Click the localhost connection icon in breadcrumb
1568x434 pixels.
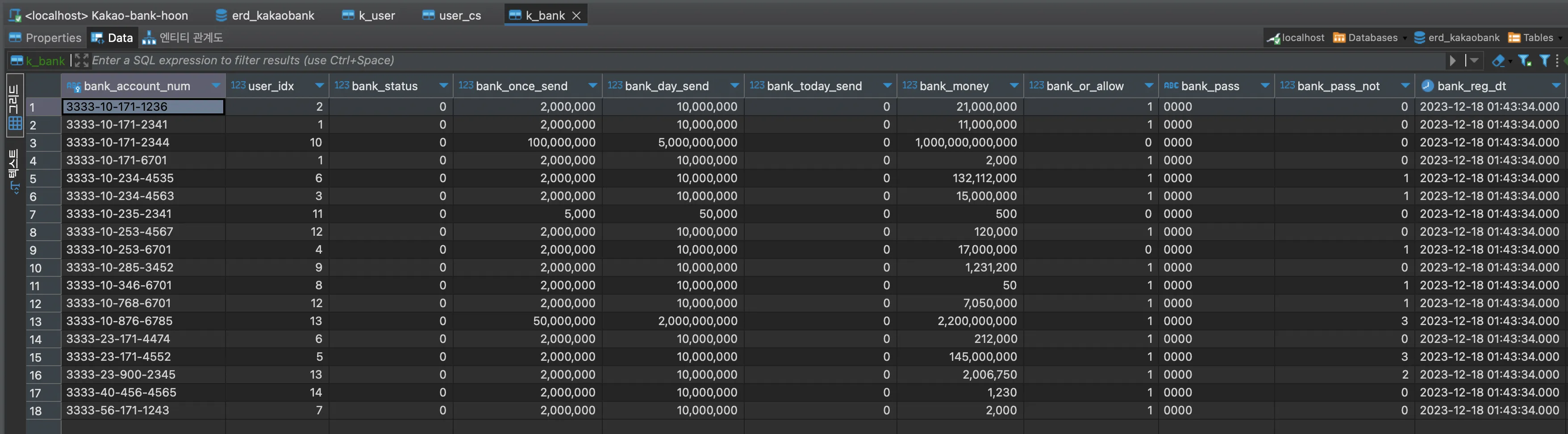click(1273, 38)
